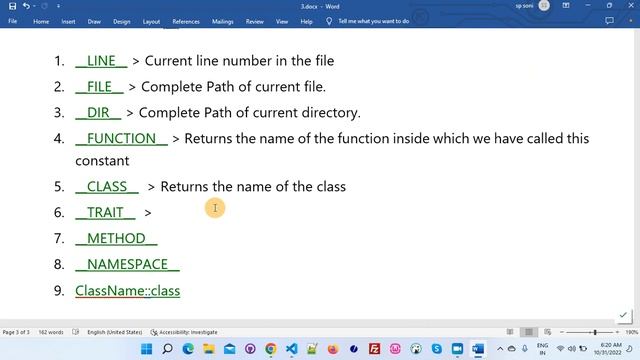This screenshot has height=360, width=640.
Task: Click the __FUNCTION__ constant text
Action: pos(122,138)
